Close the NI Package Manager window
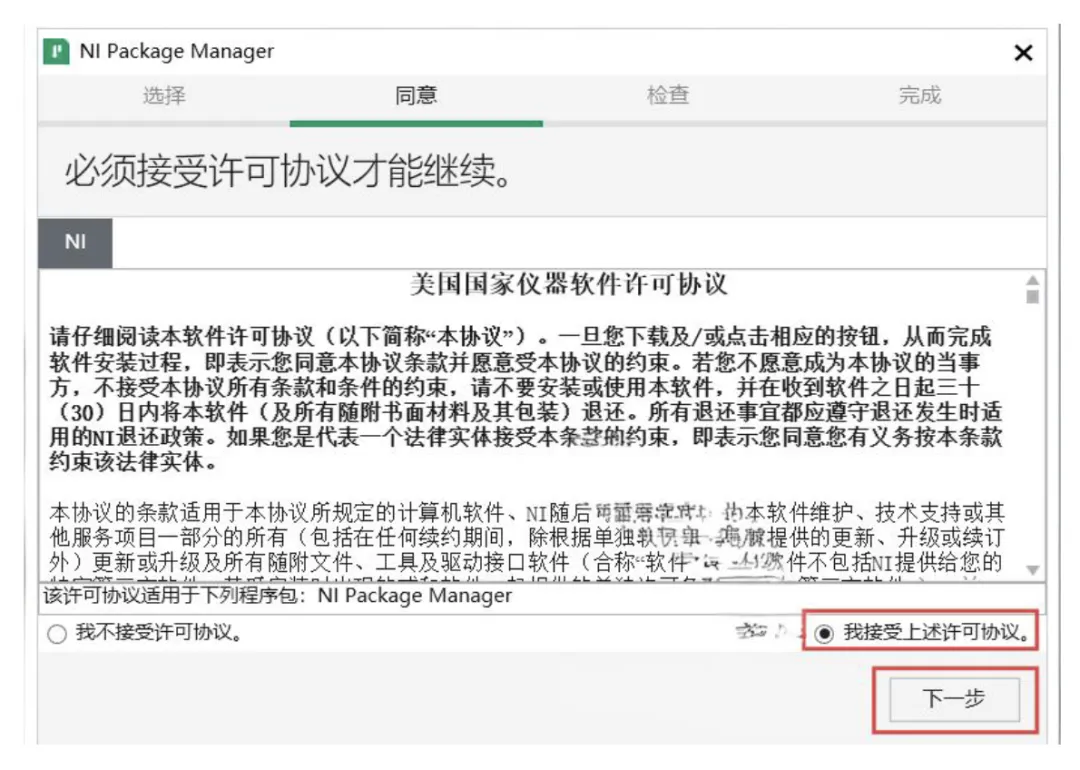Screen dimensions: 1080x770 (1023, 52)
